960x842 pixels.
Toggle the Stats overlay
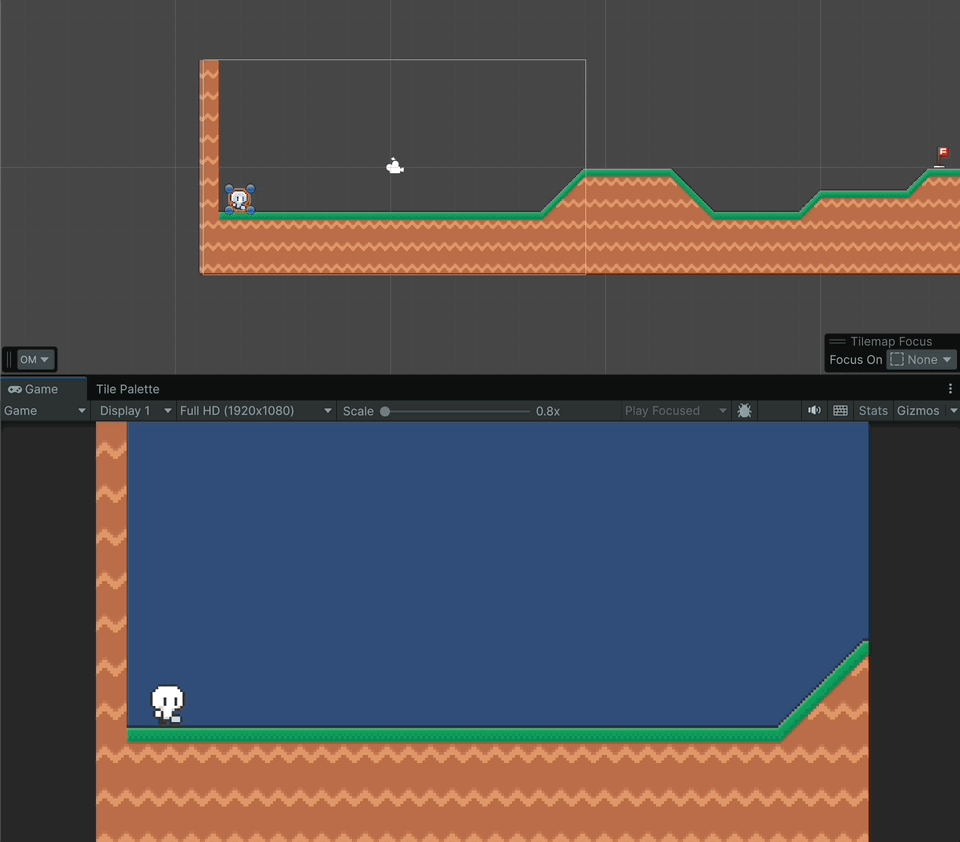(873, 411)
